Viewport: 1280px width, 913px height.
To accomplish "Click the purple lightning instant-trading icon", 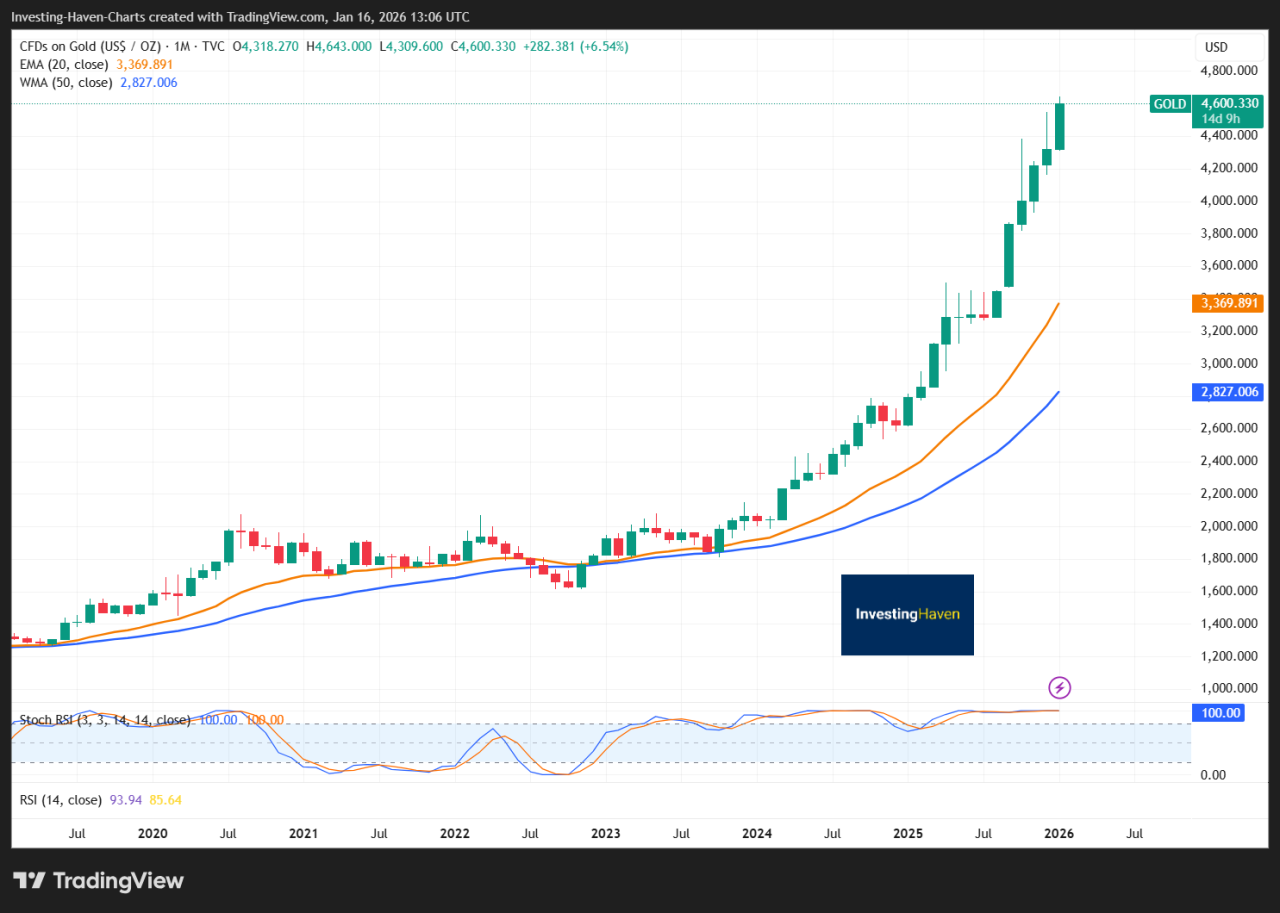I will (1058, 687).
